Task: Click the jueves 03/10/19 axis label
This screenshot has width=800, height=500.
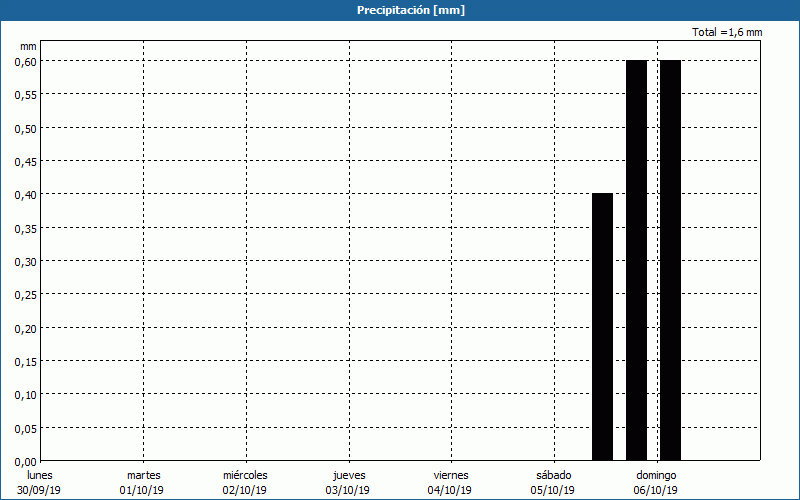Action: (x=348, y=483)
